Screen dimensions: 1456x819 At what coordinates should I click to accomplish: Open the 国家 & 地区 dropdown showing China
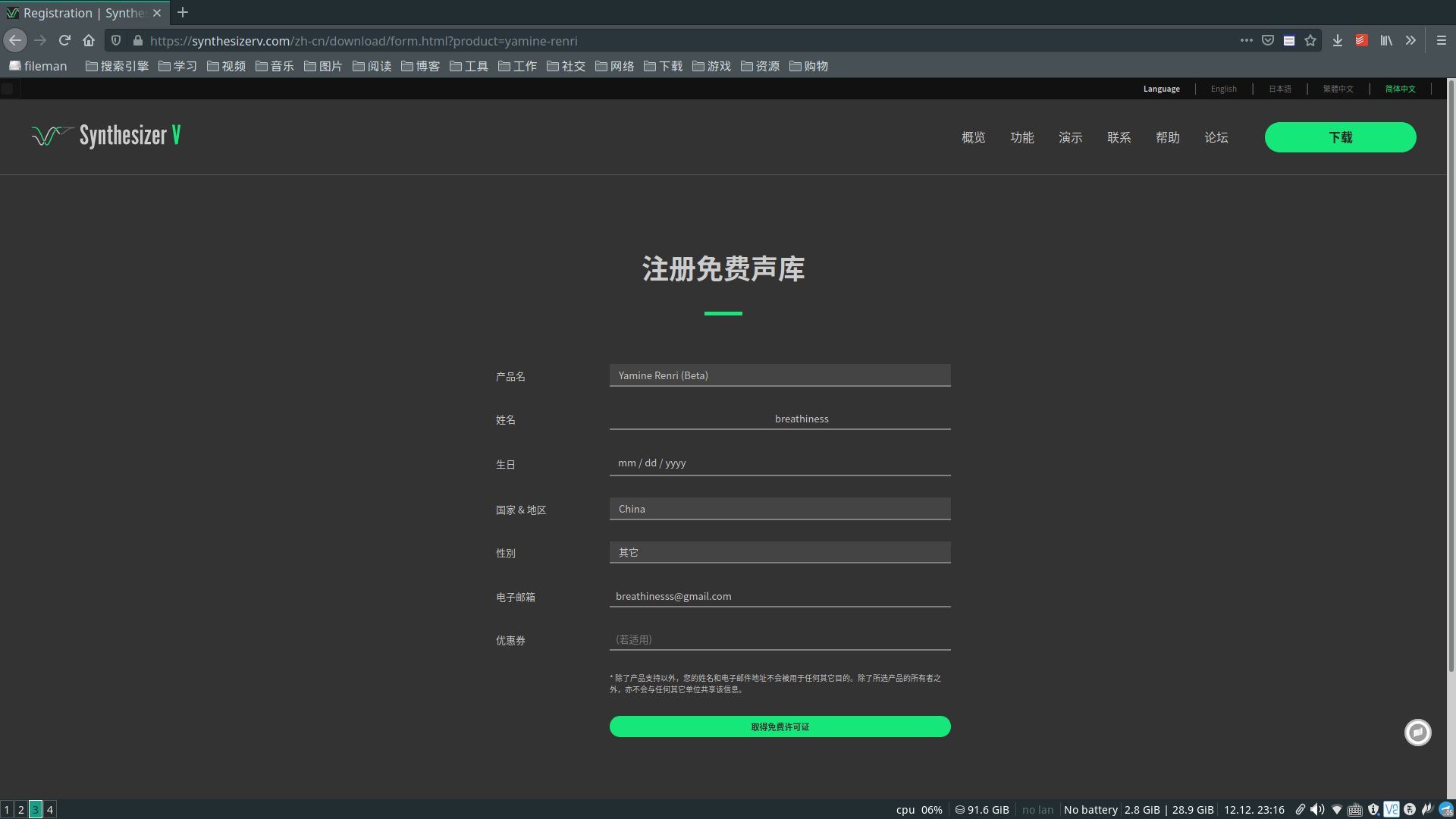780,509
